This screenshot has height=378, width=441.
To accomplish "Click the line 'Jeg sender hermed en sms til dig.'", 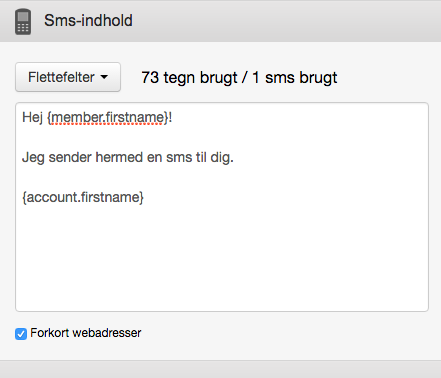I will [x=128, y=157].
